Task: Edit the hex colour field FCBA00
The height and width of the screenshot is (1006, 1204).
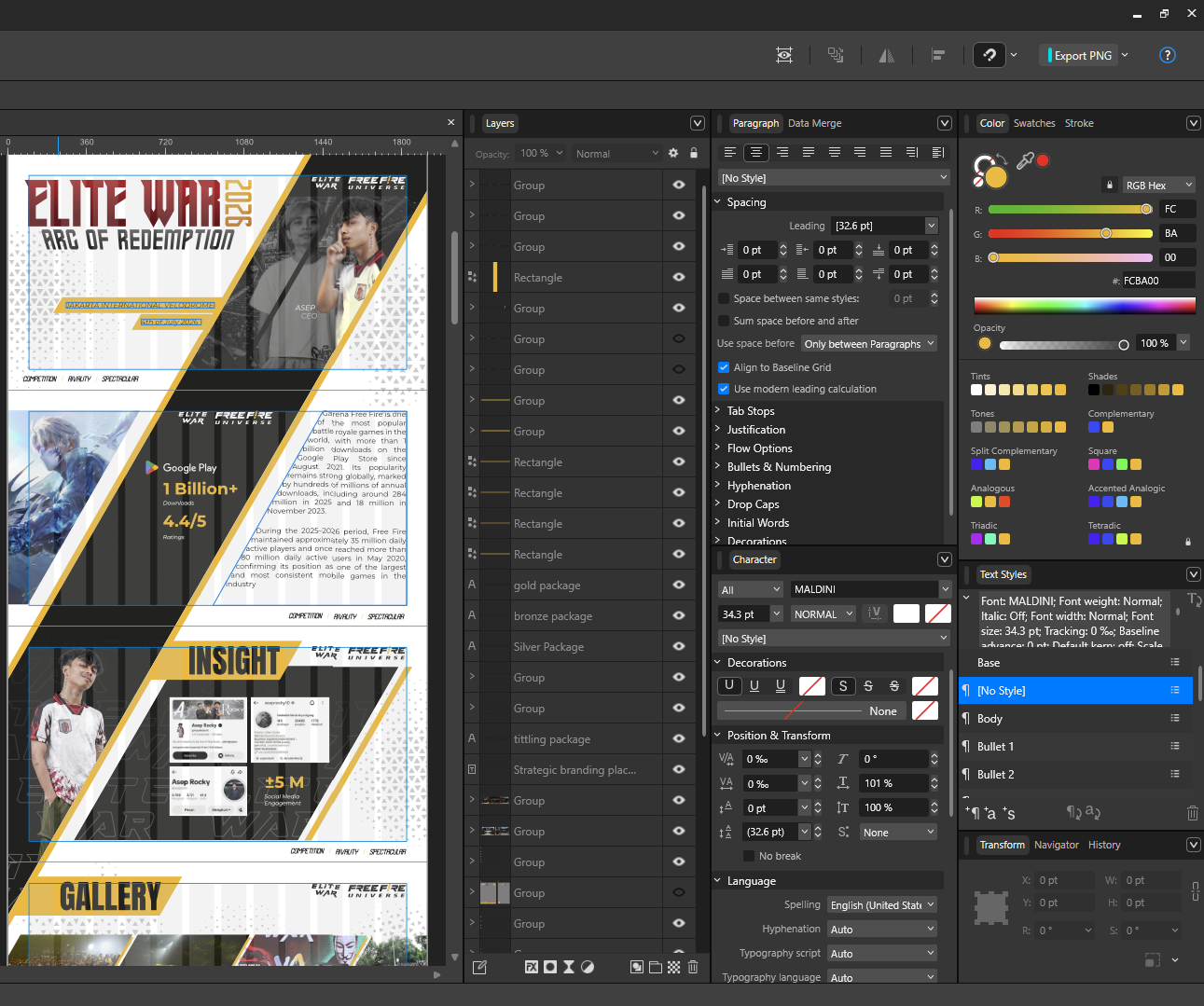Action: [1157, 281]
